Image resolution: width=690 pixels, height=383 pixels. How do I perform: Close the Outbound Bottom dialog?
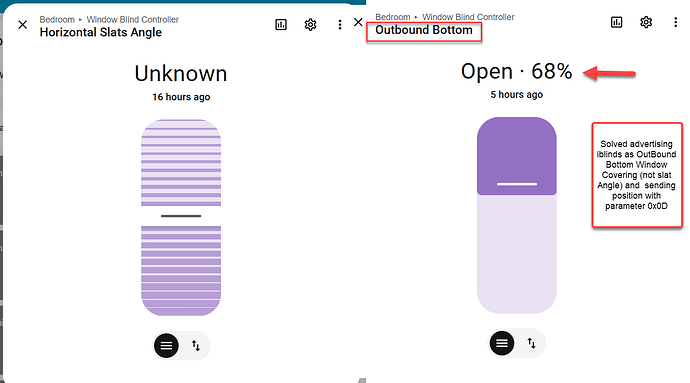358,22
